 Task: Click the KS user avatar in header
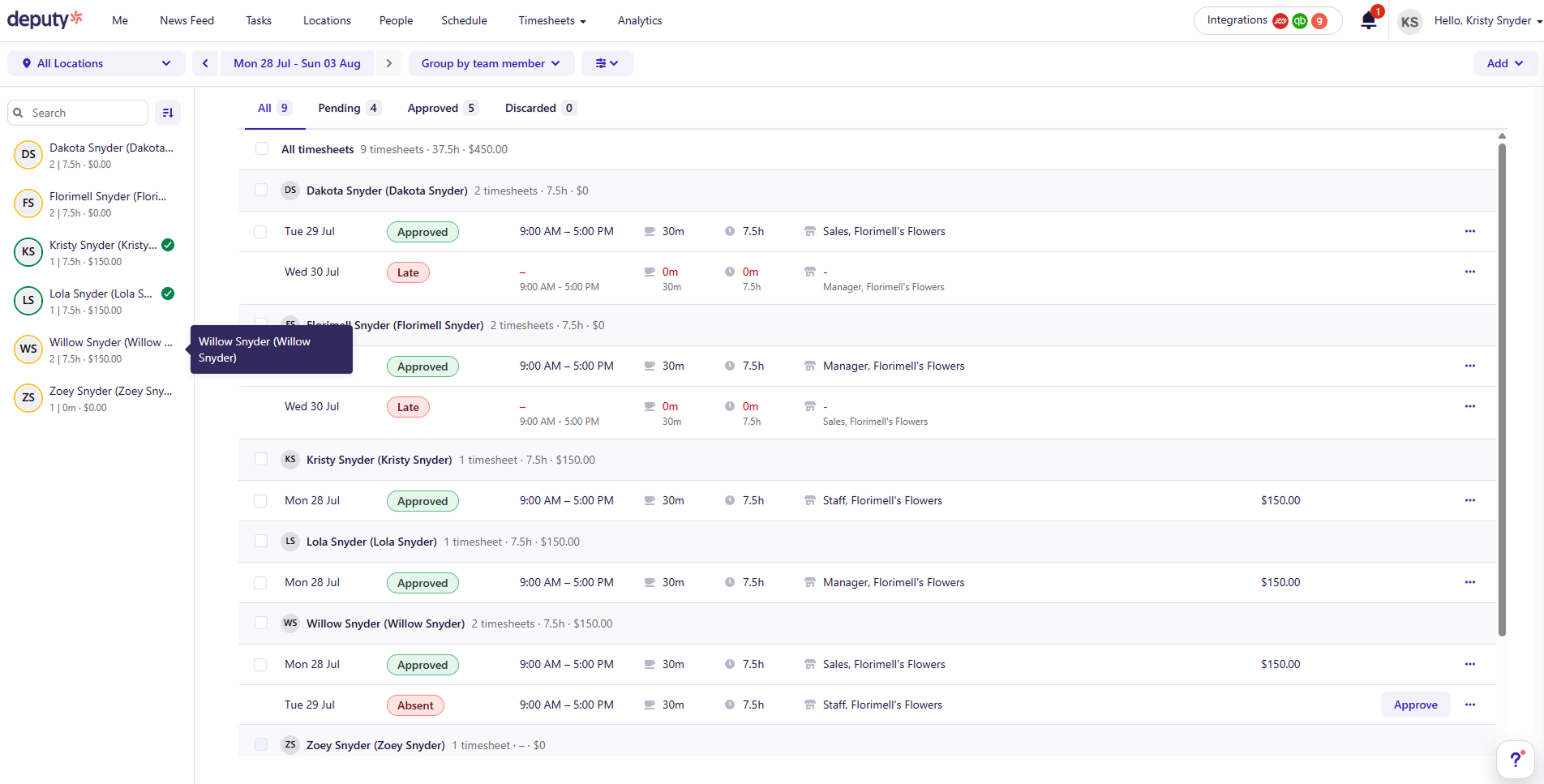(x=1409, y=21)
